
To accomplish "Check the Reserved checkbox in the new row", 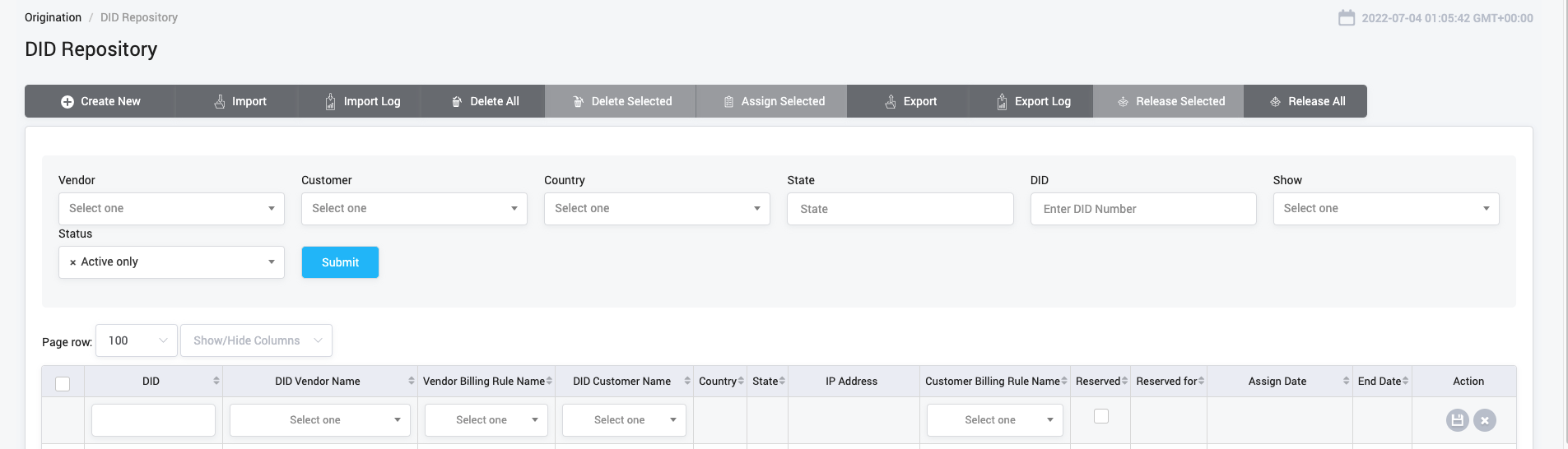I will [1101, 416].
